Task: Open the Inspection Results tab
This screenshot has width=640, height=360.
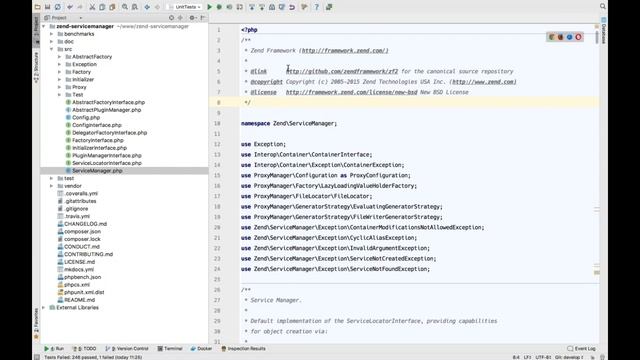Action: pyautogui.click(x=244, y=349)
